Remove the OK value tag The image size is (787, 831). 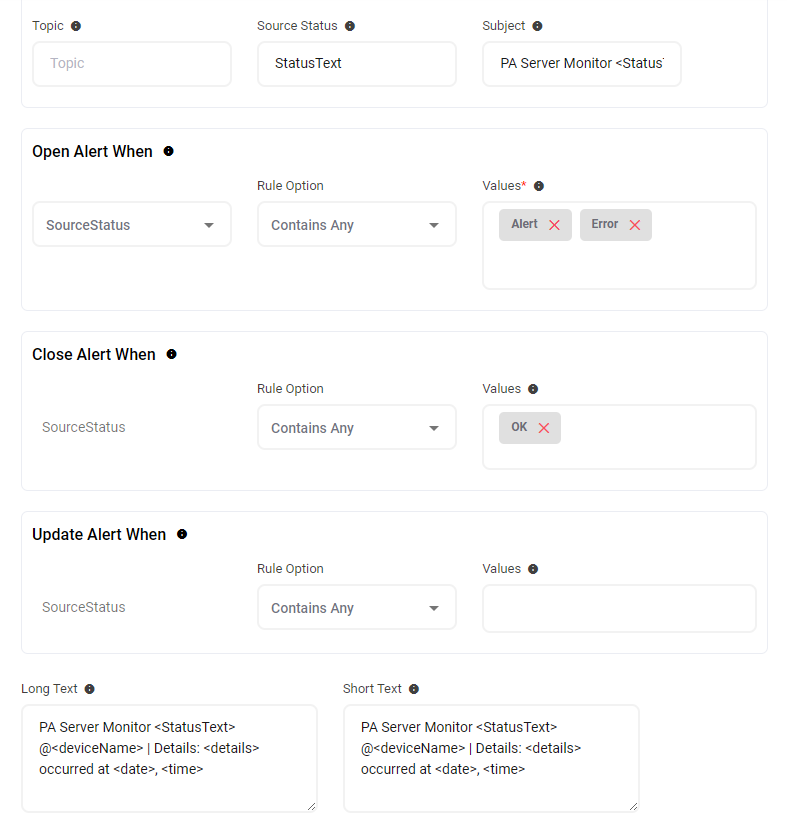point(544,428)
